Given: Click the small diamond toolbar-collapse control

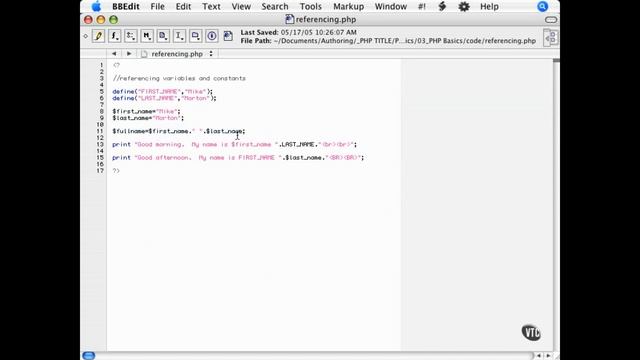Looking at the screenshot, I should 86,36.
